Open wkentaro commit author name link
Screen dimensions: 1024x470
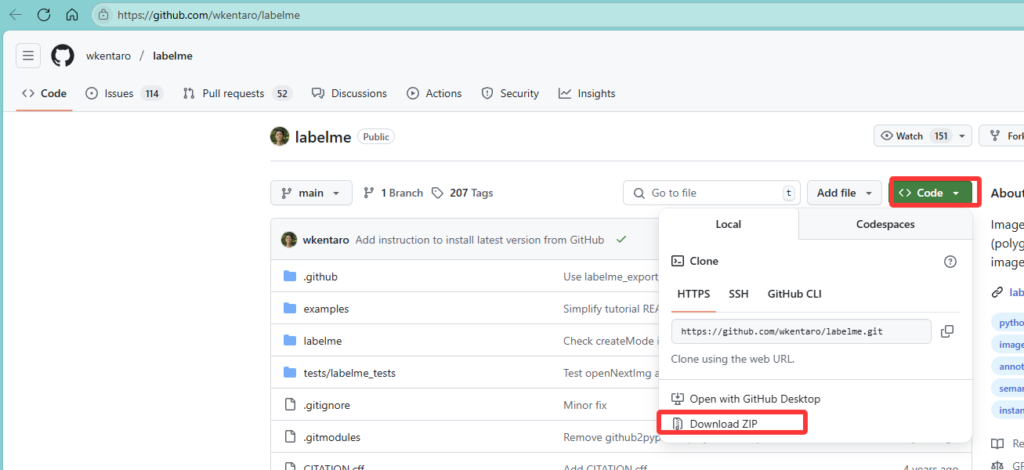(x=326, y=240)
